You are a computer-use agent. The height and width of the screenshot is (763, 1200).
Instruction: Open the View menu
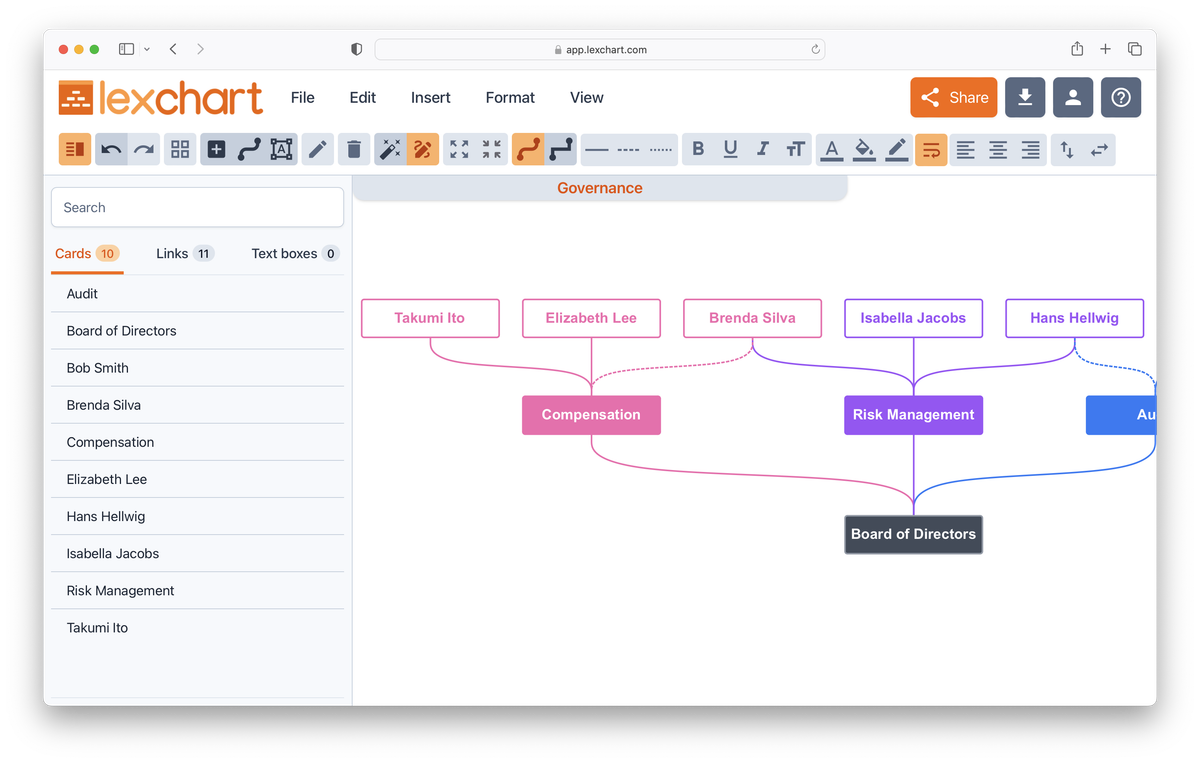(x=587, y=97)
